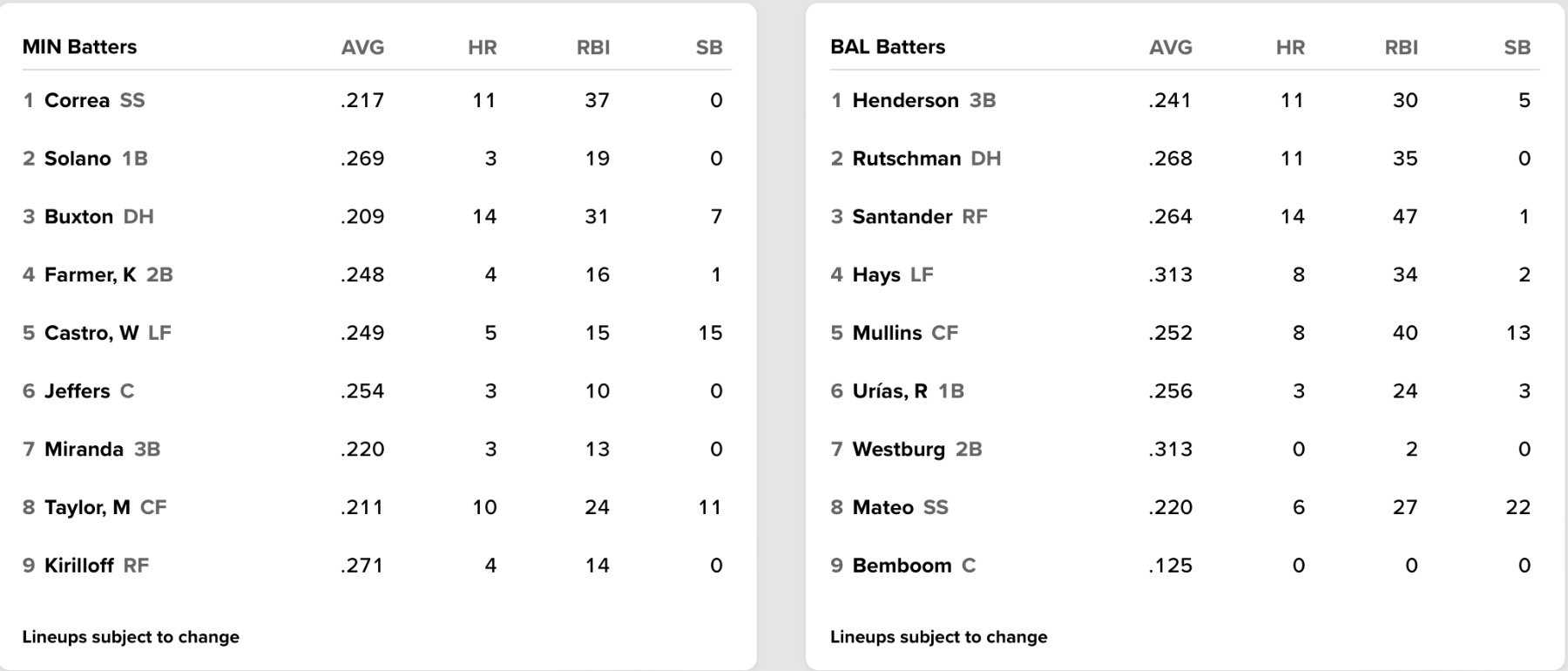Image resolution: width=1568 pixels, height=671 pixels.
Task: Click the MIN Batters heading
Action: 79,47
